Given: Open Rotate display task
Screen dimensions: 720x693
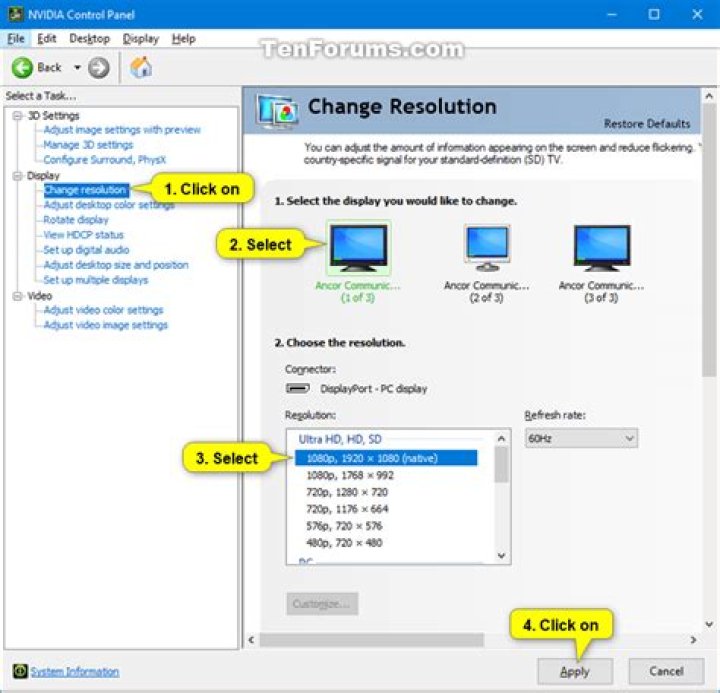Looking at the screenshot, I should [x=76, y=220].
